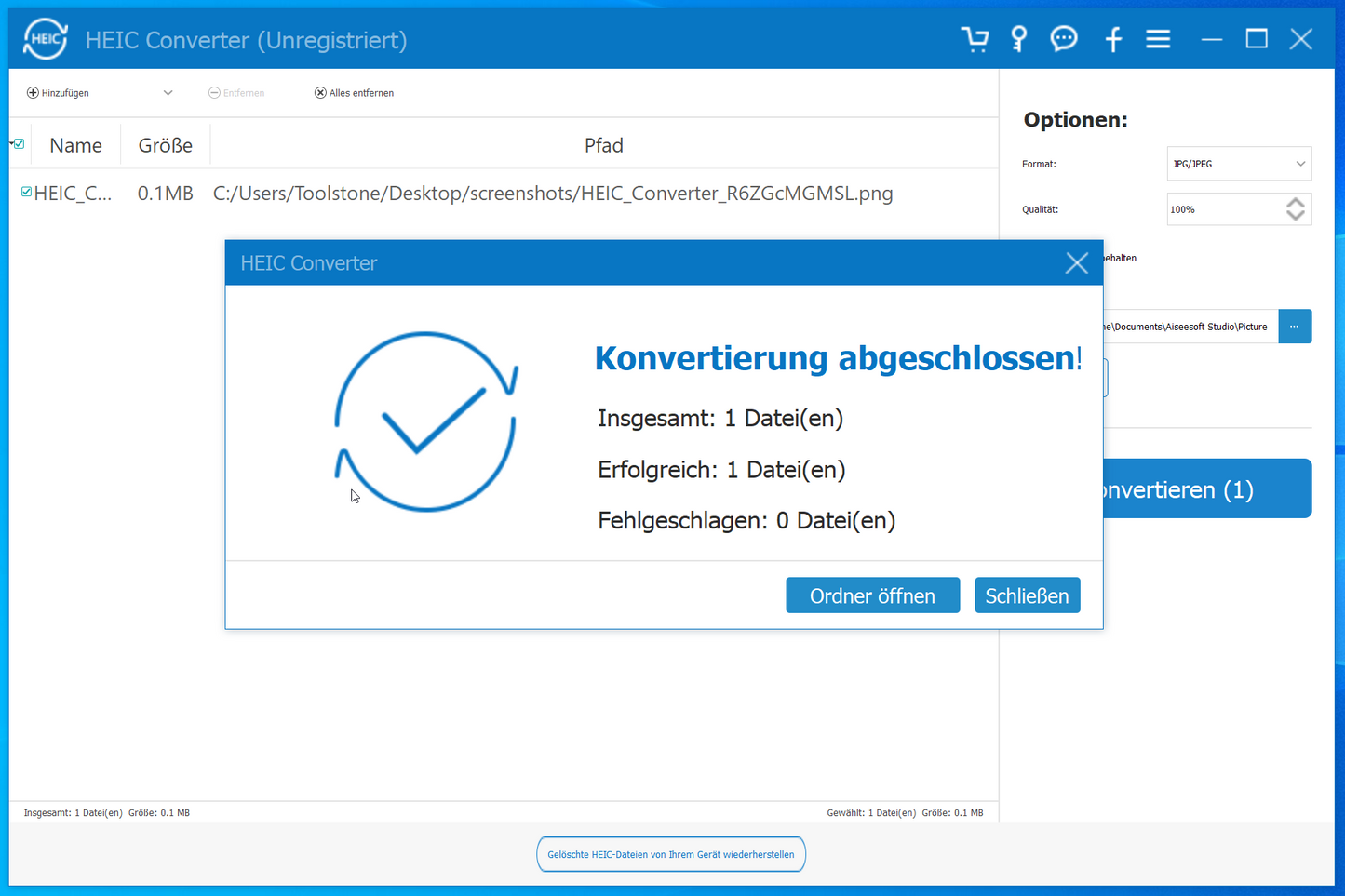Share via the Facebook icon

coord(1113,39)
